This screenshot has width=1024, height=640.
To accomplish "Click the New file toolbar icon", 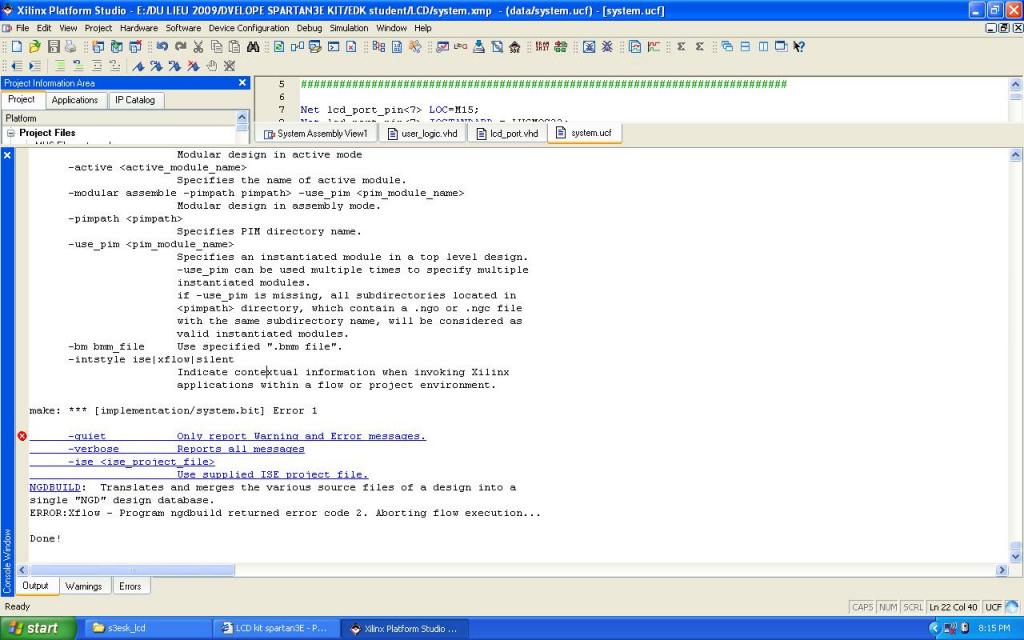I will (17, 47).
